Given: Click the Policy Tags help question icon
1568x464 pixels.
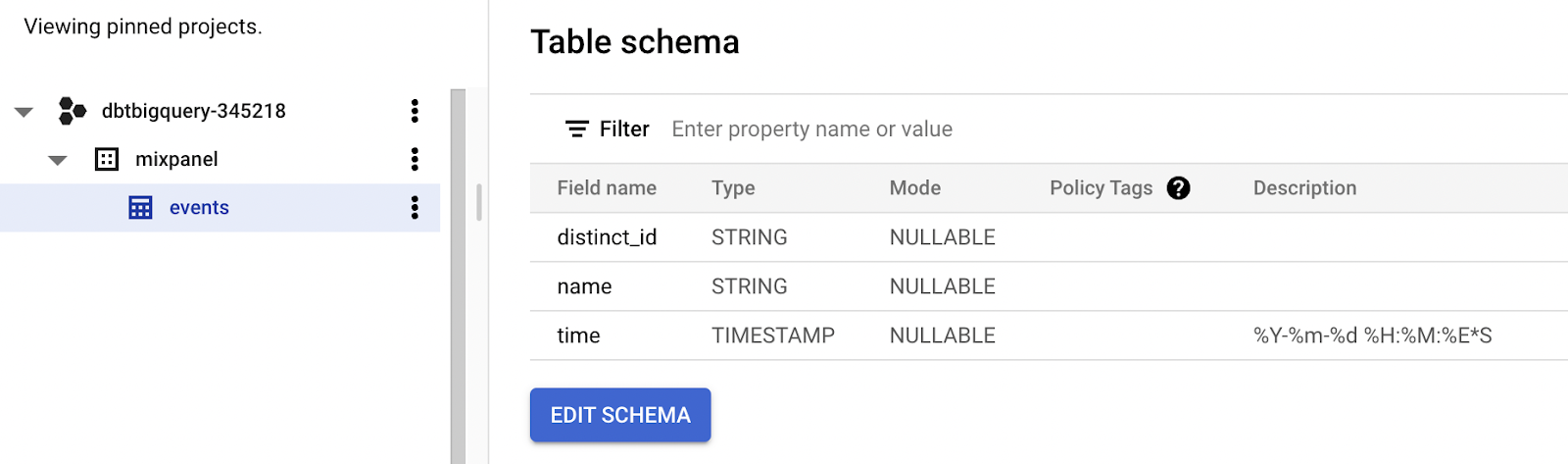Looking at the screenshot, I should pyautogui.click(x=1178, y=188).
